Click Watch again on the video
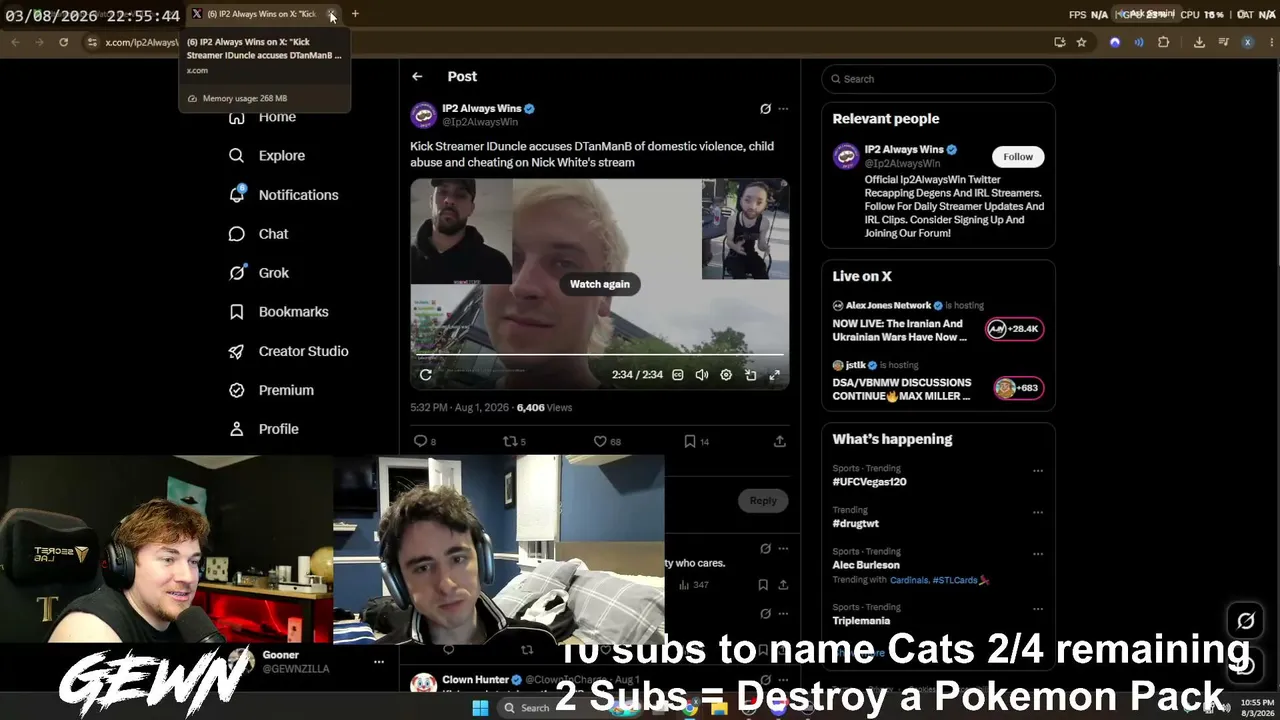This screenshot has height=720, width=1280. pos(600,284)
